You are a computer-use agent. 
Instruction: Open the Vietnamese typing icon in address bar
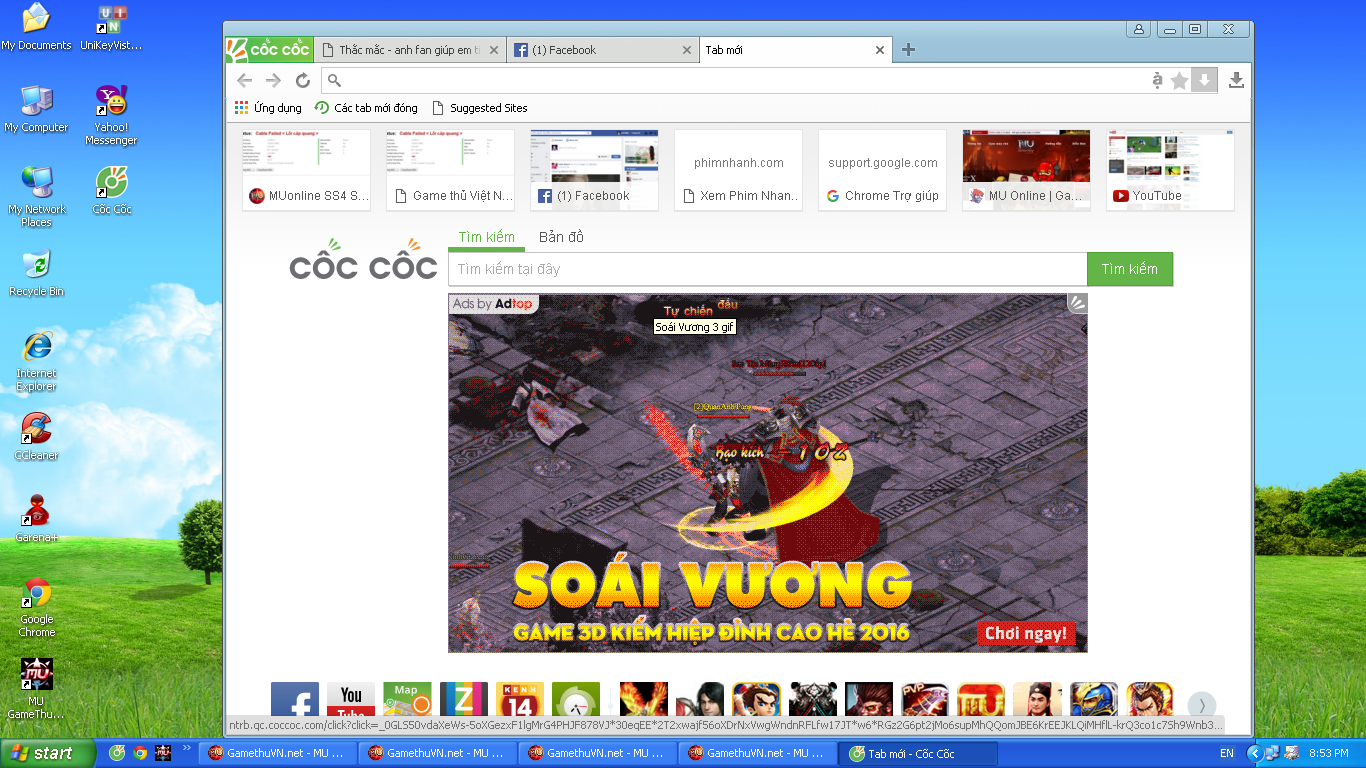click(1157, 81)
